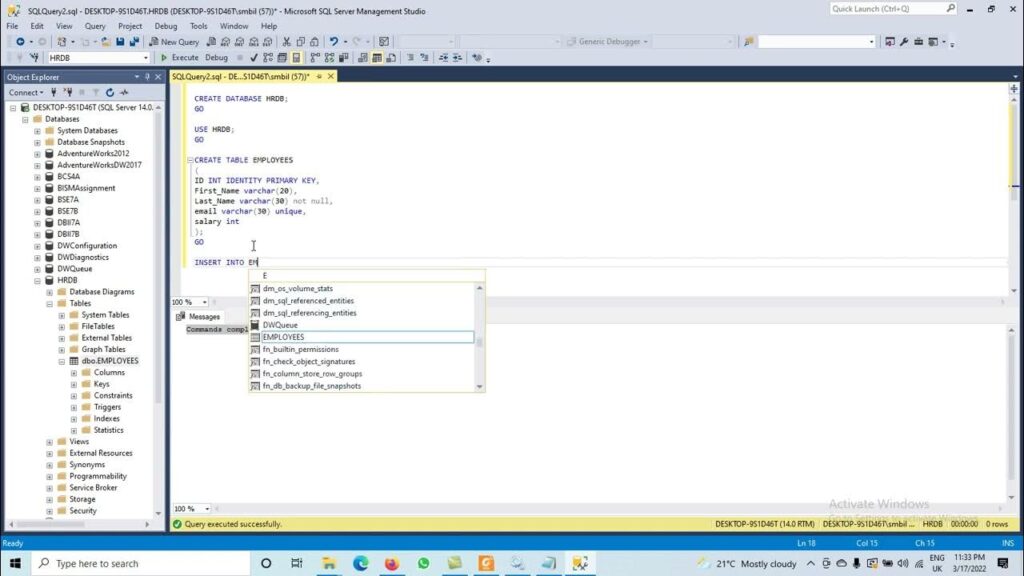Click the Save file icon
The image size is (1024, 576).
(x=120, y=42)
